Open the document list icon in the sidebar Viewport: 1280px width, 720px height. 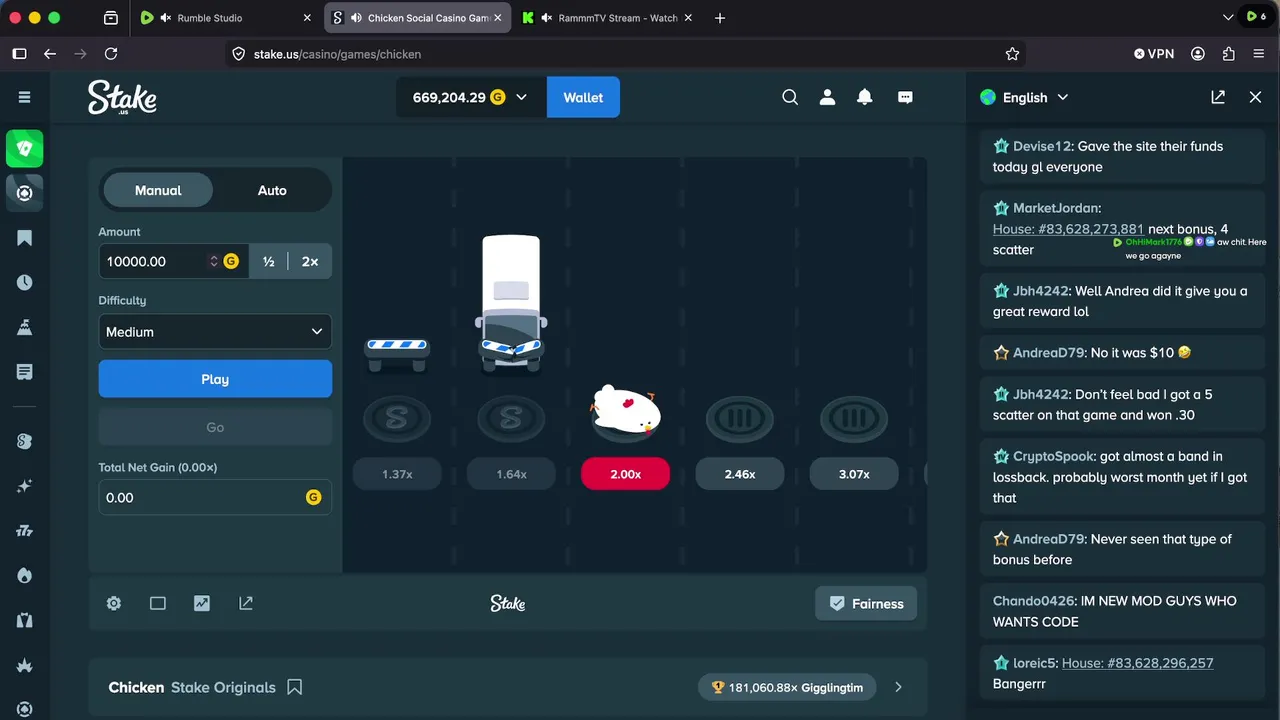[x=25, y=372]
